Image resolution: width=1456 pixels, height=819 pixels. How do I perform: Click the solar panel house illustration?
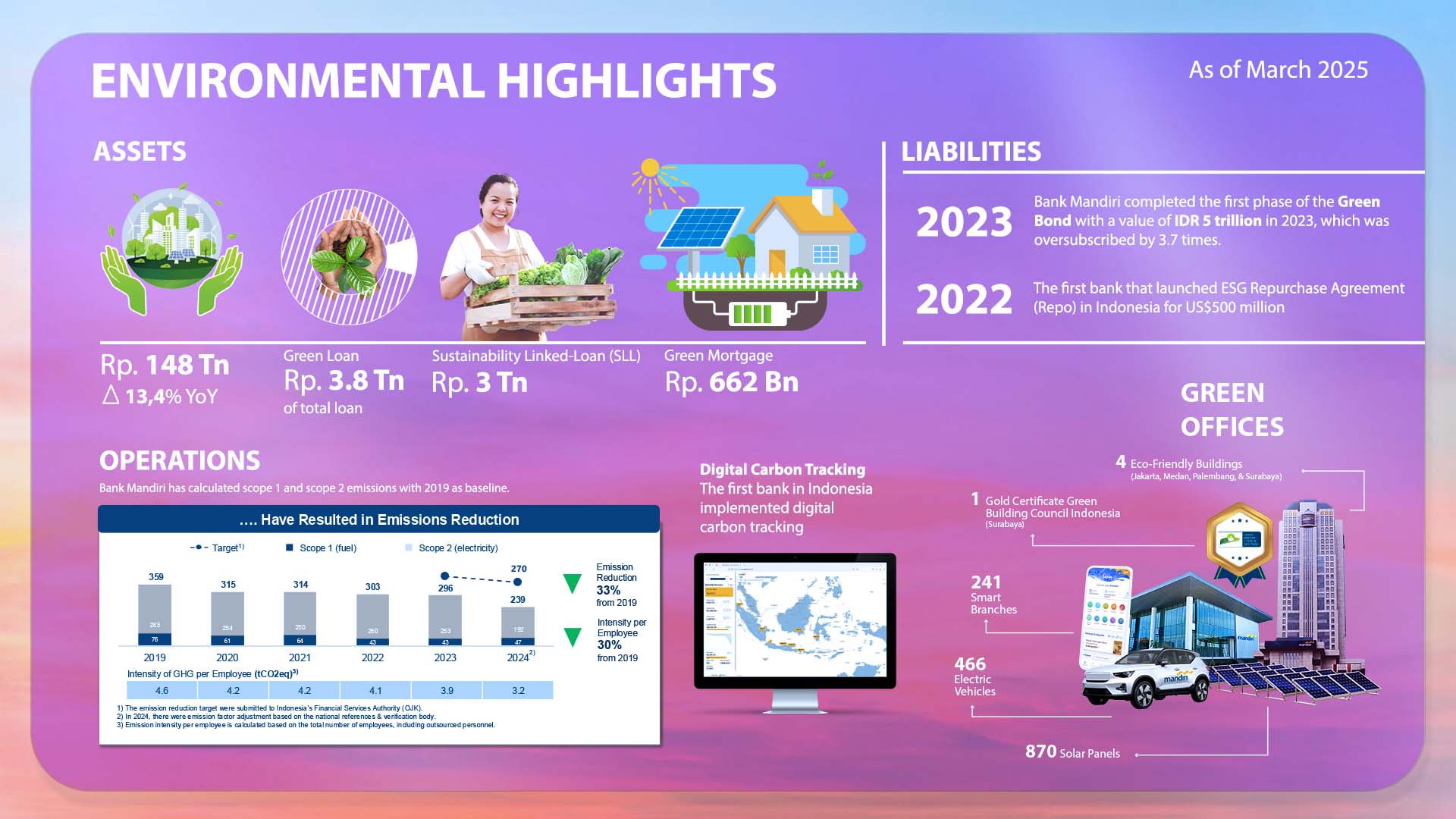pyautogui.click(x=751, y=245)
